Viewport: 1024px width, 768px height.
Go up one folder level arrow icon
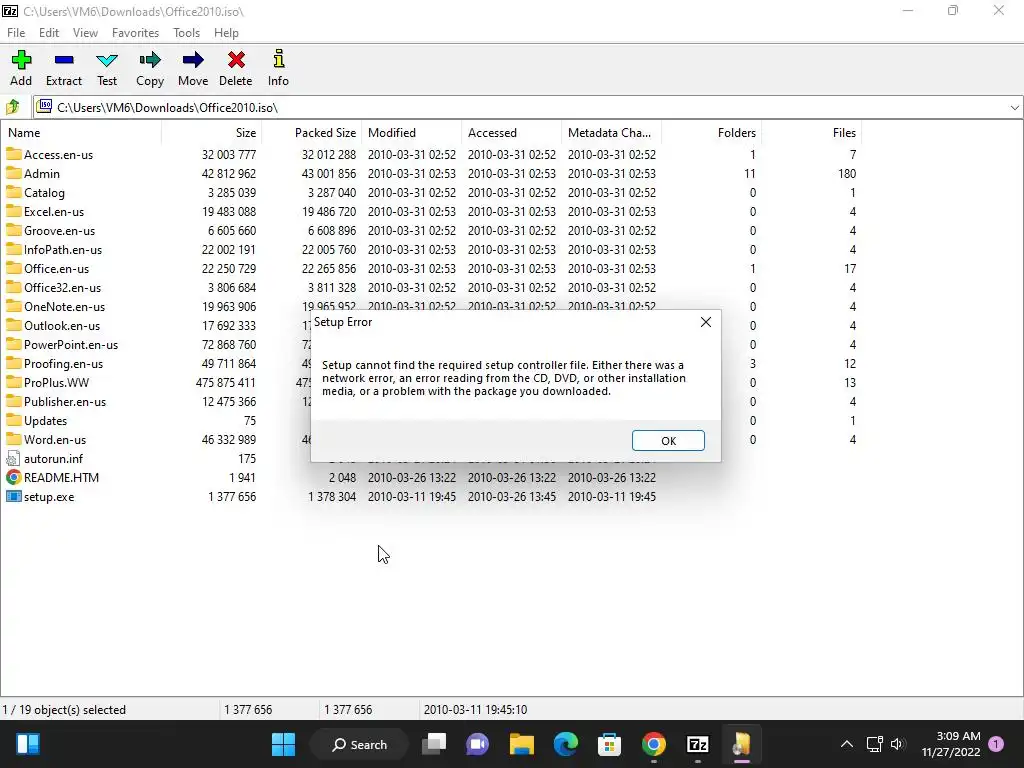point(12,107)
